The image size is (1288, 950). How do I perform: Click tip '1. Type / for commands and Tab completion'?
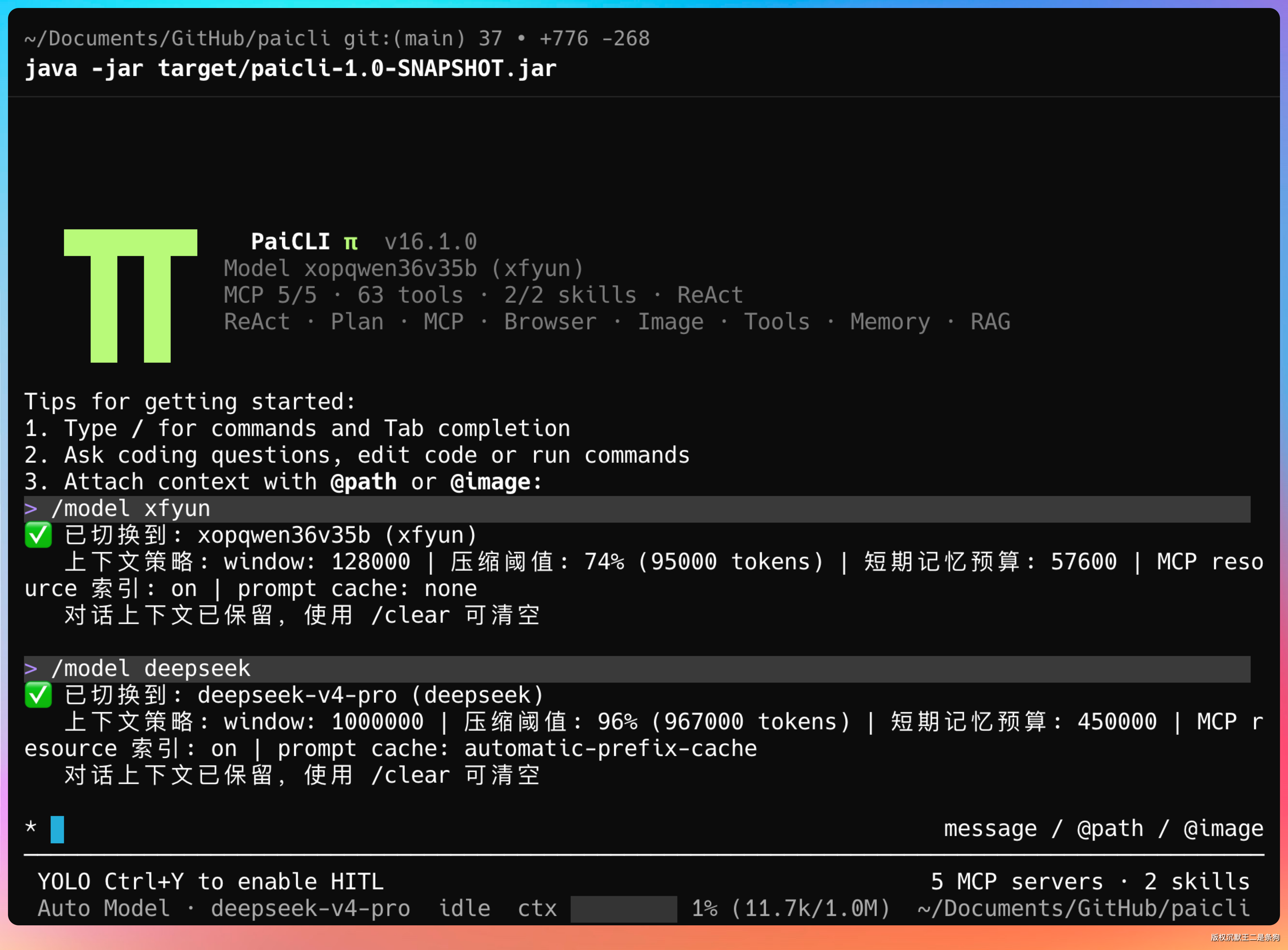pos(297,429)
